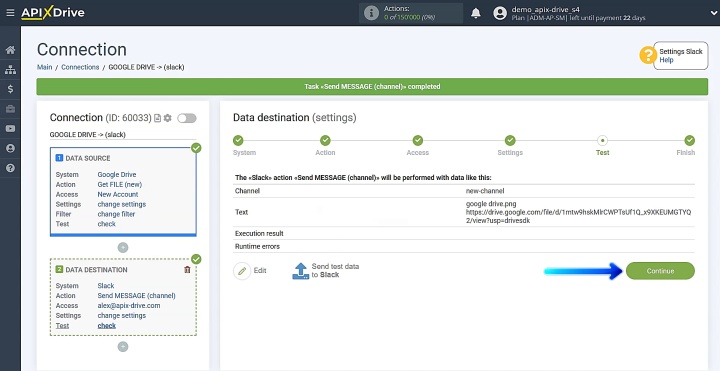Screen dimensions: 720x371
Task: Open the briefcase sidebar icon
Action: point(10,109)
